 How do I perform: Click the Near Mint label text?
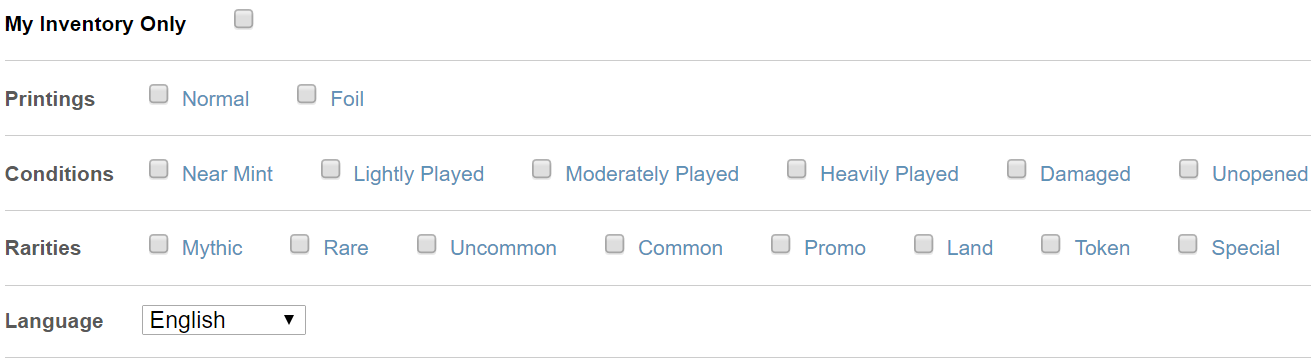[227, 174]
